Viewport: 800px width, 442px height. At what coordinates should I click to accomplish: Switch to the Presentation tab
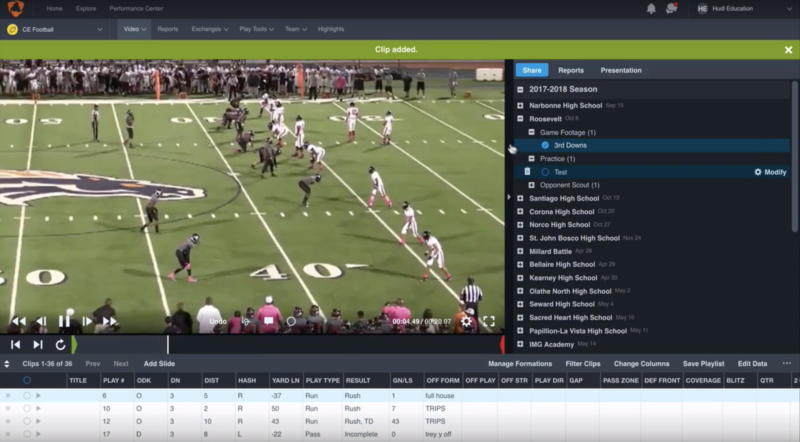click(x=620, y=70)
